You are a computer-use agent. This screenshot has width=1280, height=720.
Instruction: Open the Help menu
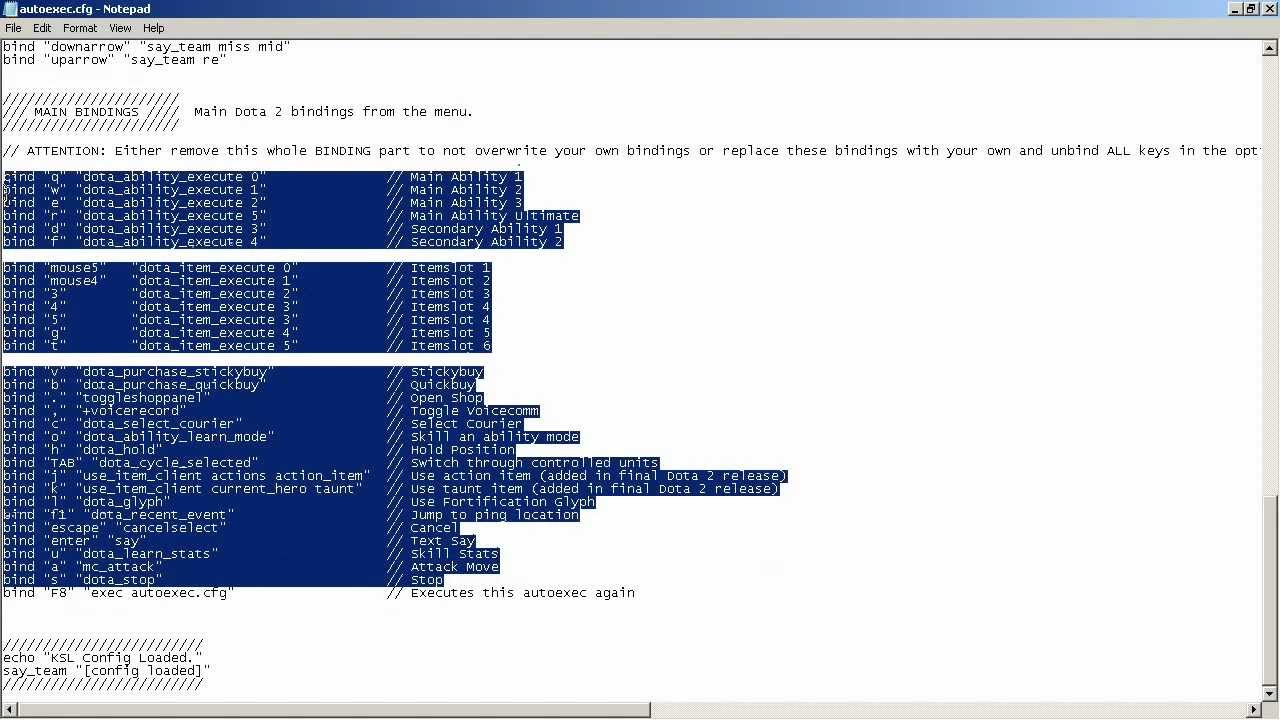tap(153, 28)
